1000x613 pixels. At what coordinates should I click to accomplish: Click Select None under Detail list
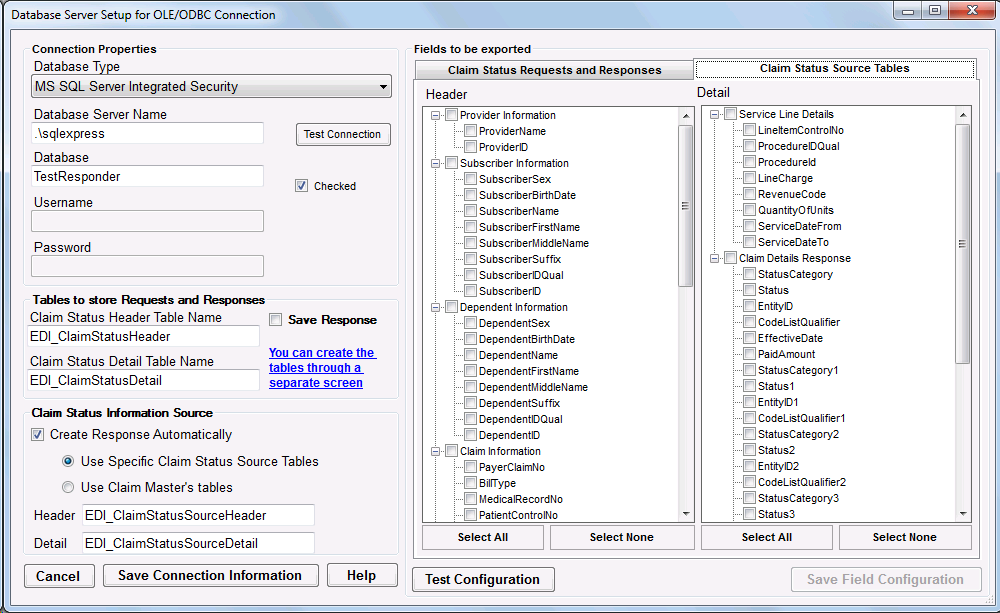[x=904, y=537]
